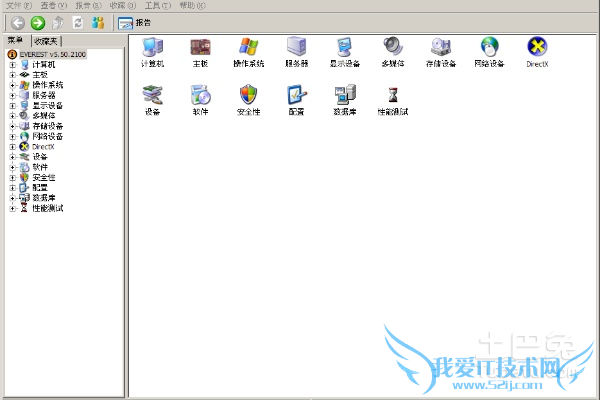Expand the 安全性 tree node
This screenshot has height=400, width=600.
pyautogui.click(x=12, y=178)
